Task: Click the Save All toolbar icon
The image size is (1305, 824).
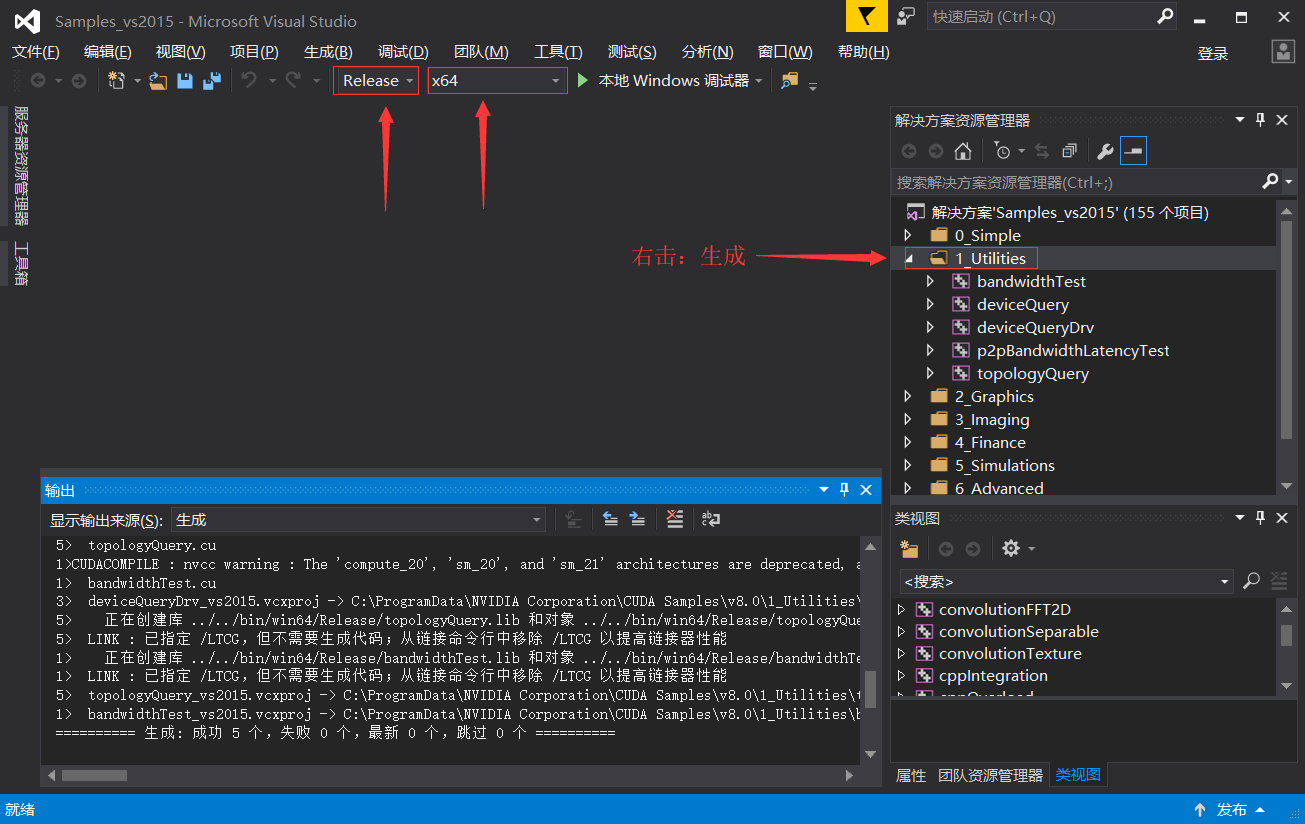Action: pos(212,81)
